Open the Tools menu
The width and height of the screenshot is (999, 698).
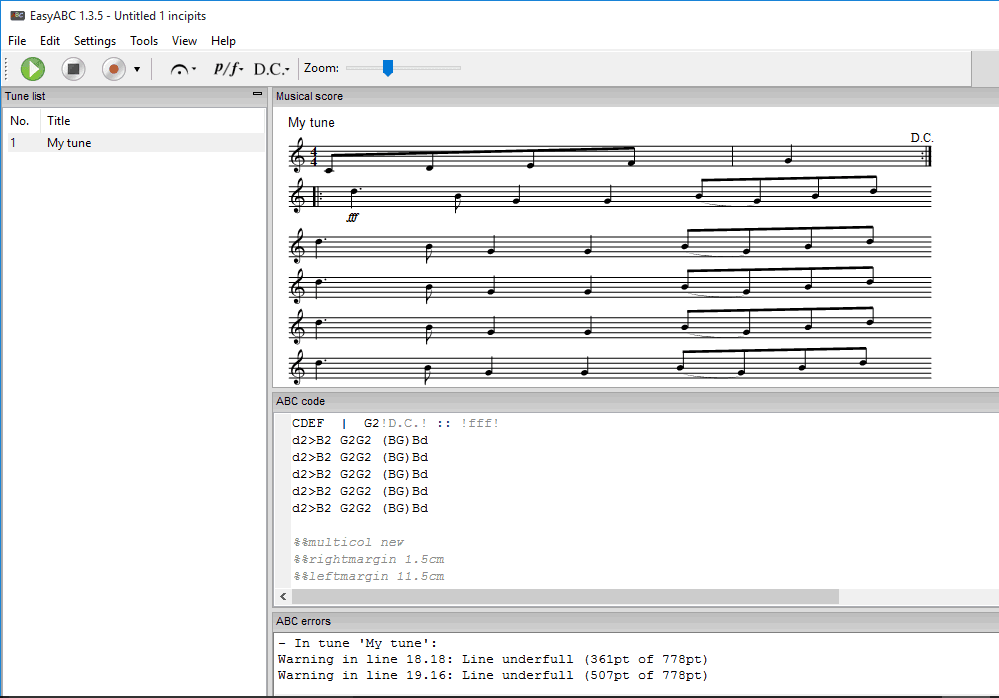click(144, 41)
